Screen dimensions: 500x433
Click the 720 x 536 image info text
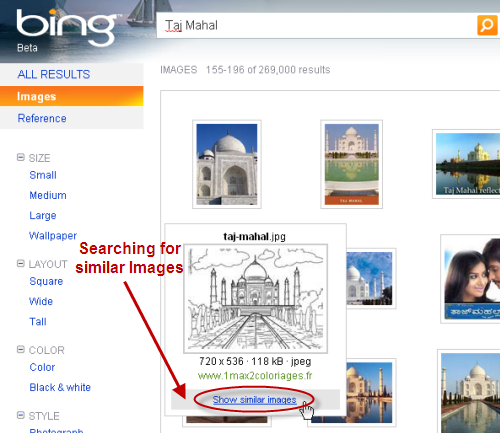(x=255, y=361)
